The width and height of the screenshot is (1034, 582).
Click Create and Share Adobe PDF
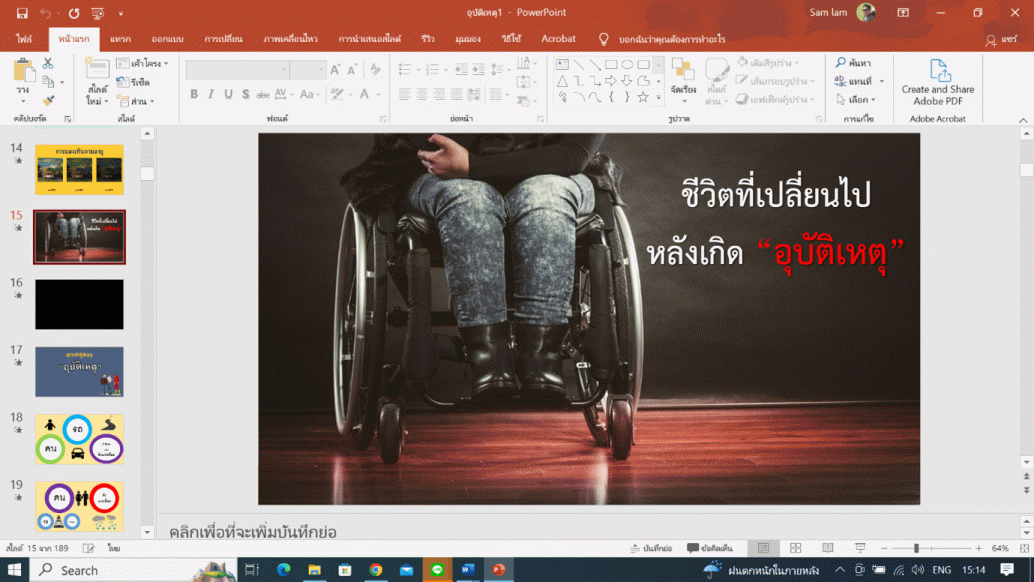tap(937, 83)
